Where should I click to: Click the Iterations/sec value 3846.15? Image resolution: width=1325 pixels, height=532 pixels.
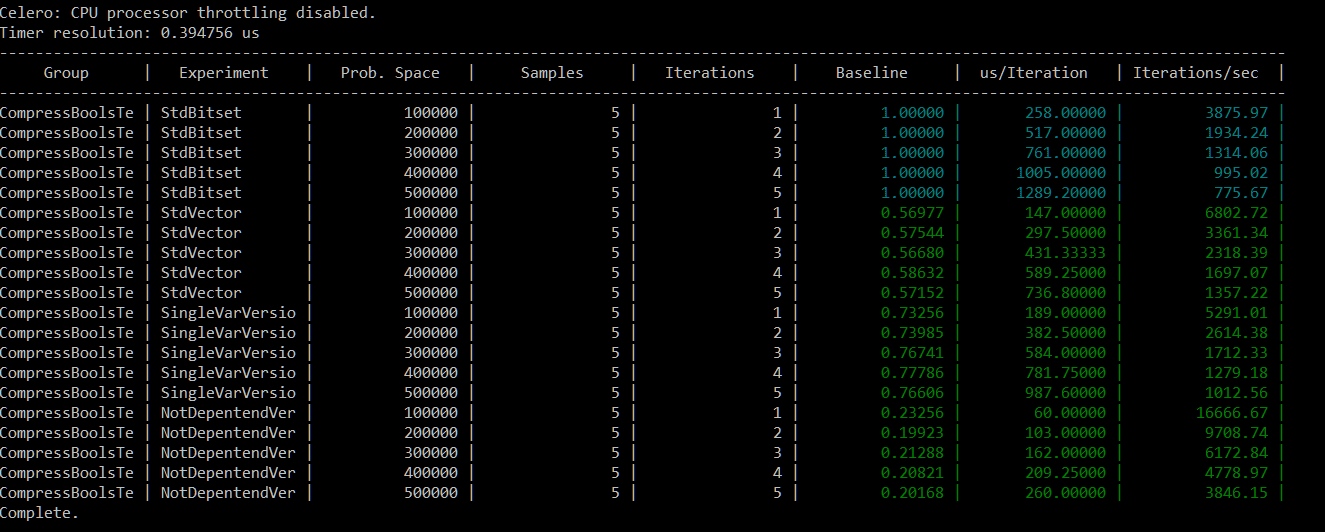tap(1237, 493)
